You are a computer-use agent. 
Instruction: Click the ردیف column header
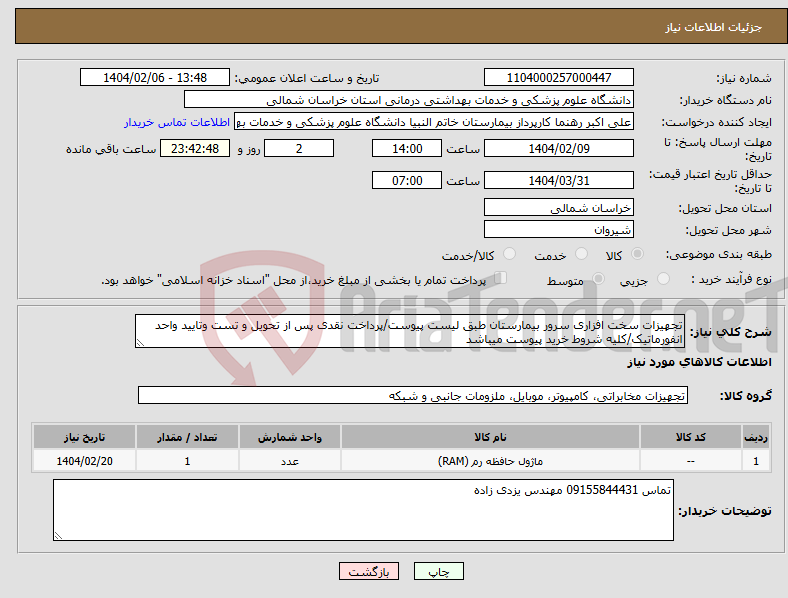coord(756,437)
